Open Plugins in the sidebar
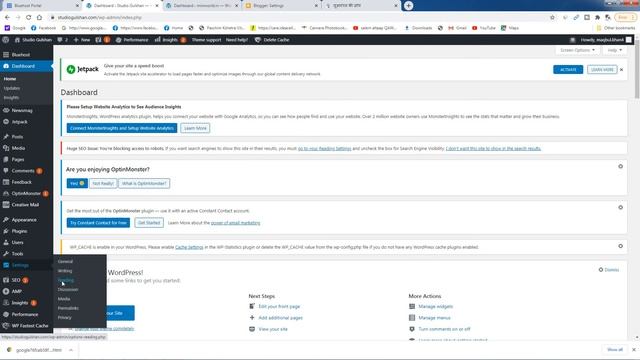This screenshot has width=640, height=360. click(x=27, y=231)
